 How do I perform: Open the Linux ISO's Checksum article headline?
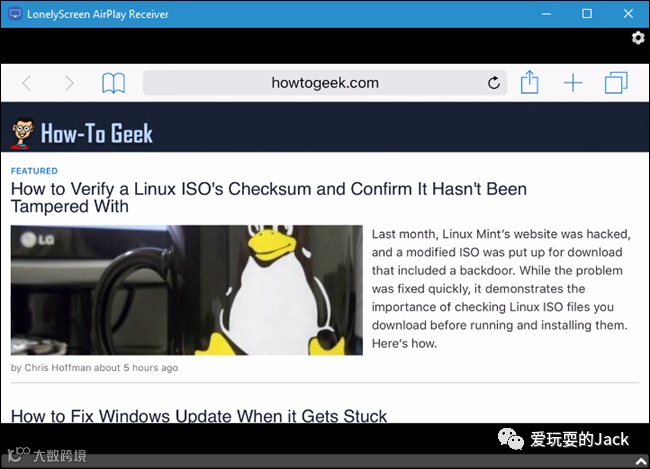click(x=269, y=197)
